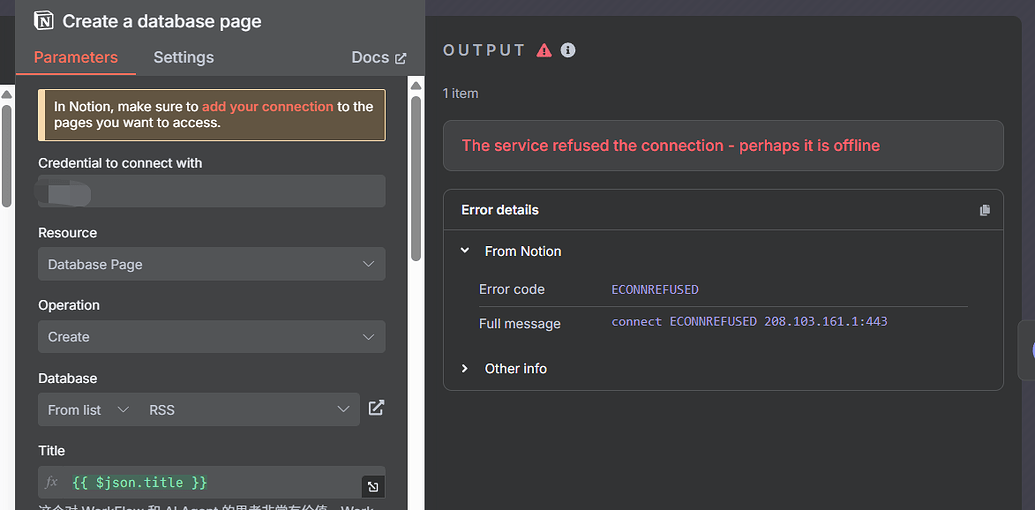This screenshot has width=1035, height=510.
Task: Click the Notion logo icon in header
Action: [x=44, y=20]
